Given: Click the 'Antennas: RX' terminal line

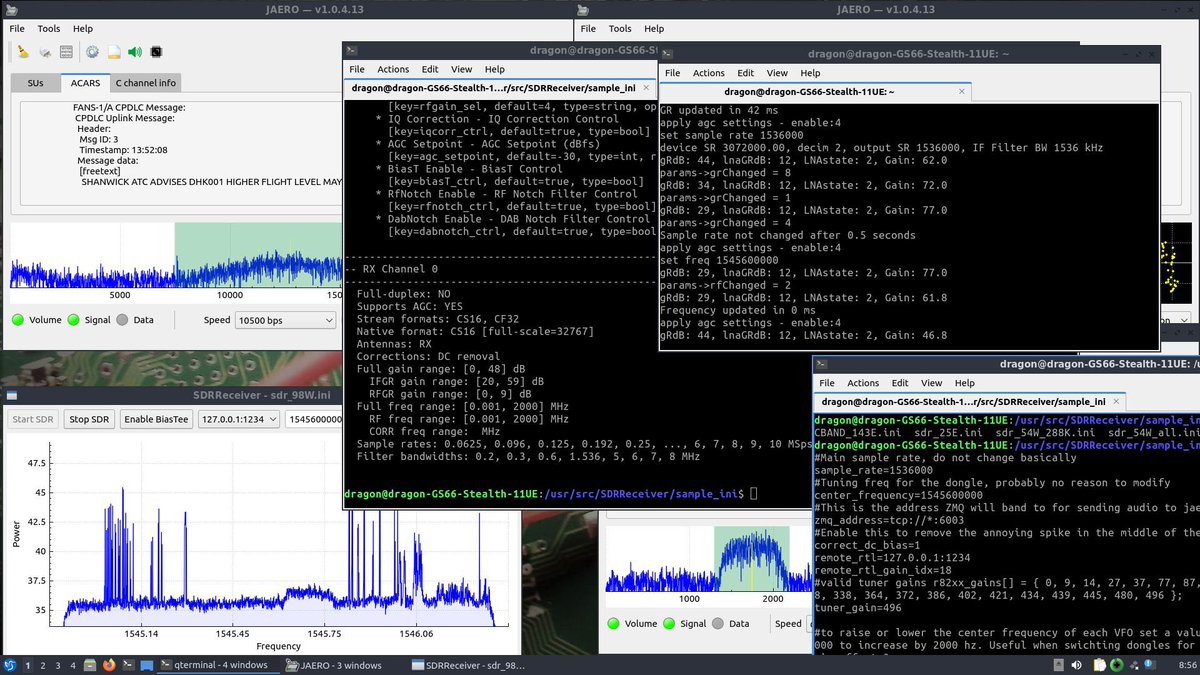Looking at the screenshot, I should (x=396, y=343).
